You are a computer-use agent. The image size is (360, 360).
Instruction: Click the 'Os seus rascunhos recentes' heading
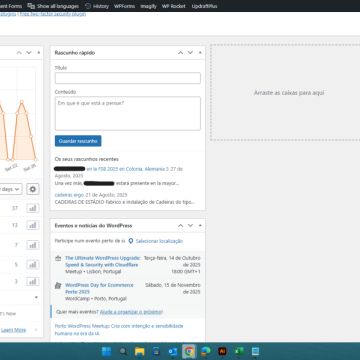[x=87, y=159]
